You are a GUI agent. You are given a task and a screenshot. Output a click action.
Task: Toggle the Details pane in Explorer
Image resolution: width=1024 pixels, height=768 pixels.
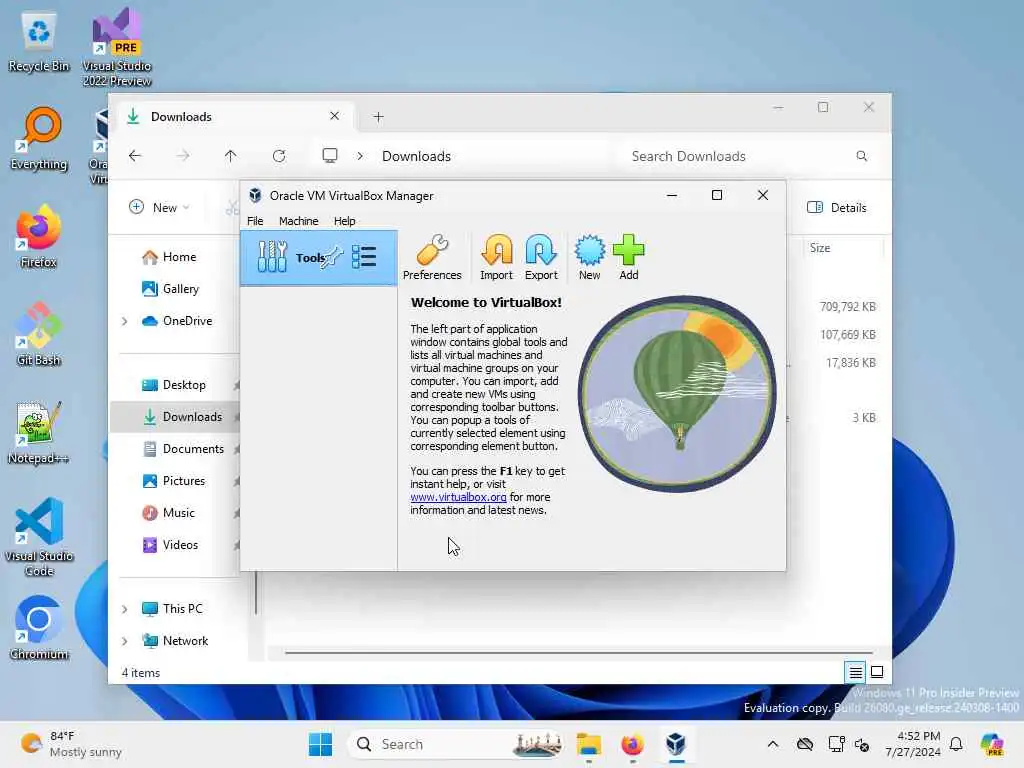click(x=837, y=207)
